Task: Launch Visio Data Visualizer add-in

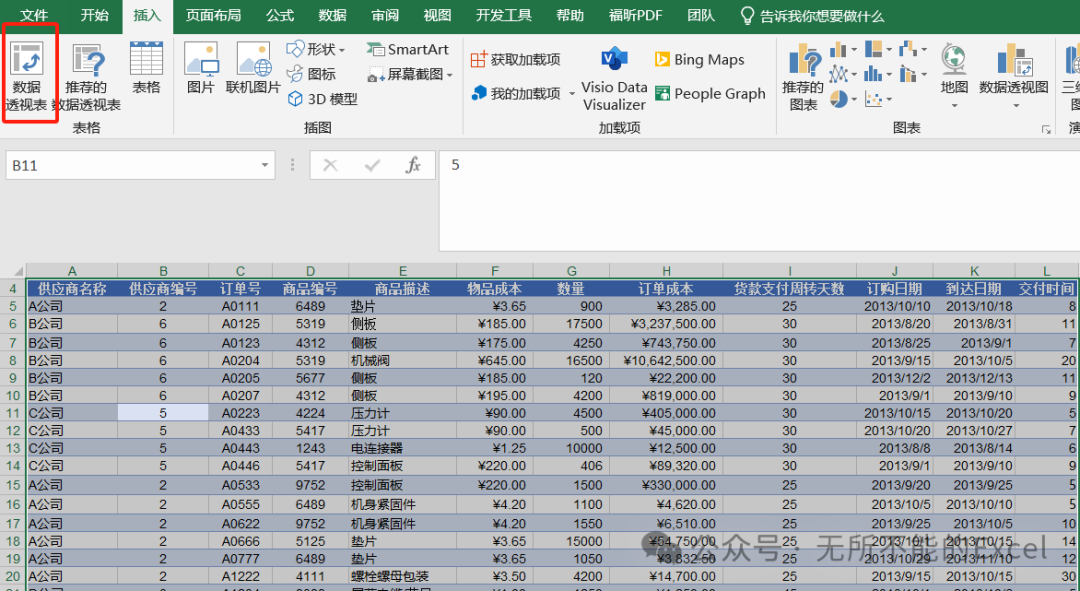Action: [614, 79]
